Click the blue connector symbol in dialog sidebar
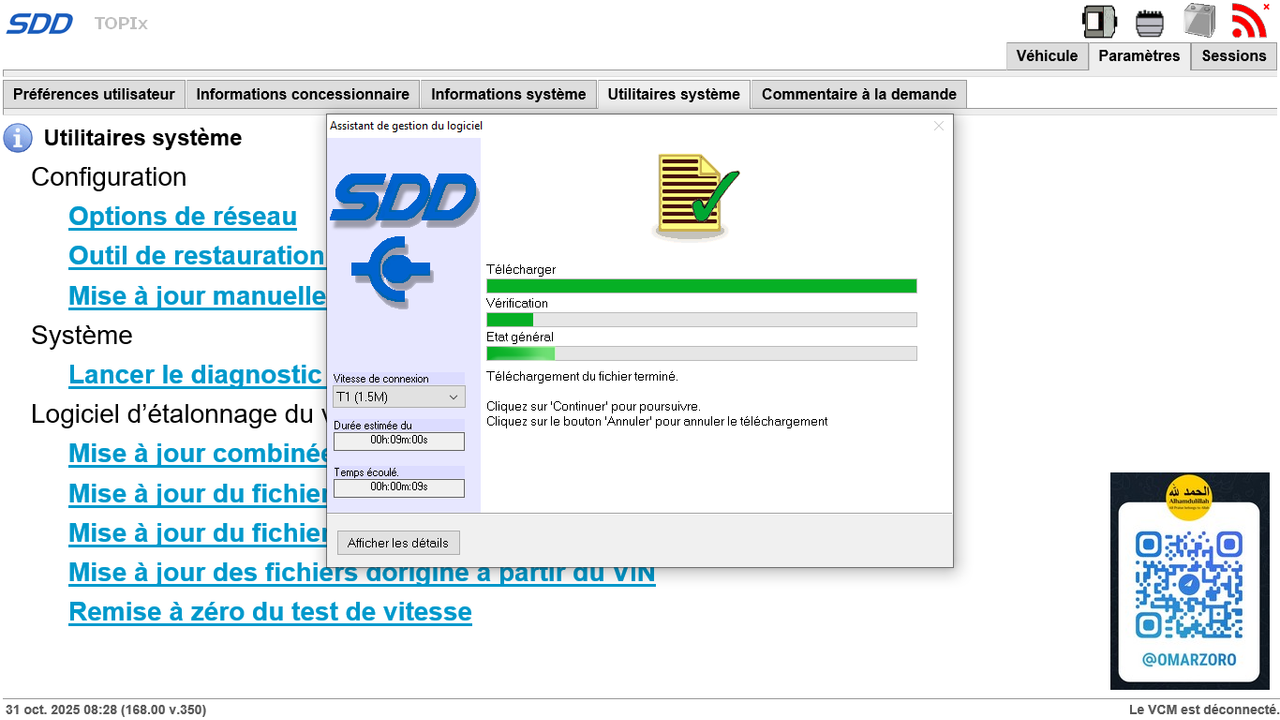Image resolution: width=1280 pixels, height=720 pixels. pyautogui.click(x=391, y=270)
